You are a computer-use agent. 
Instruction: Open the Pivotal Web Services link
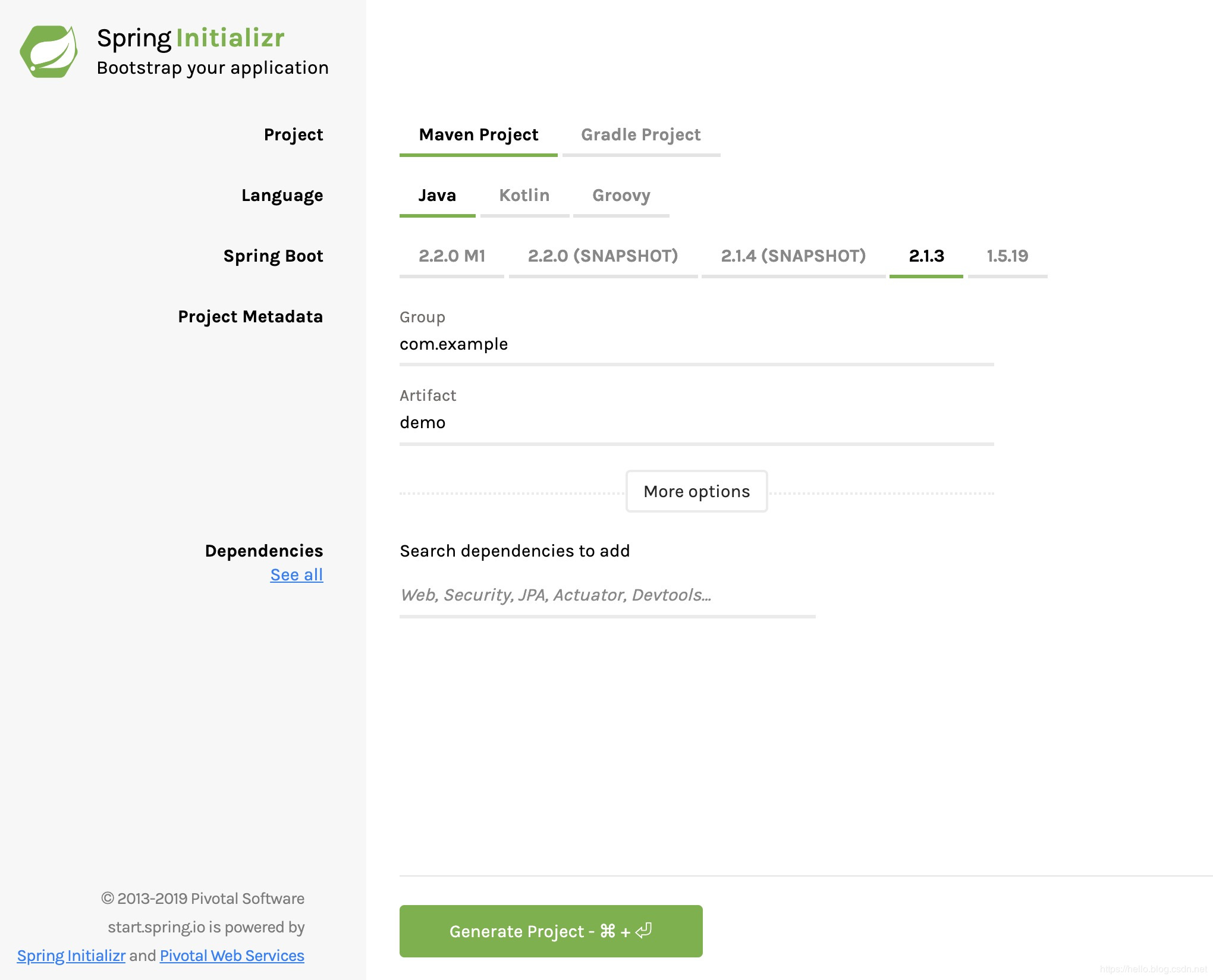(232, 956)
